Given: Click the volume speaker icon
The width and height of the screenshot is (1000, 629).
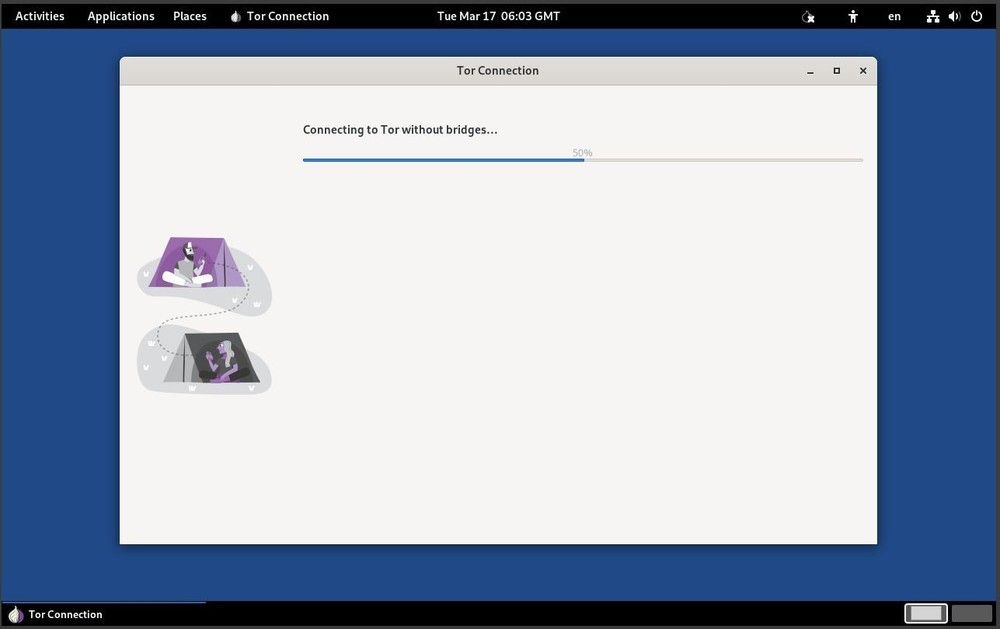Looking at the screenshot, I should pyautogui.click(x=954, y=16).
